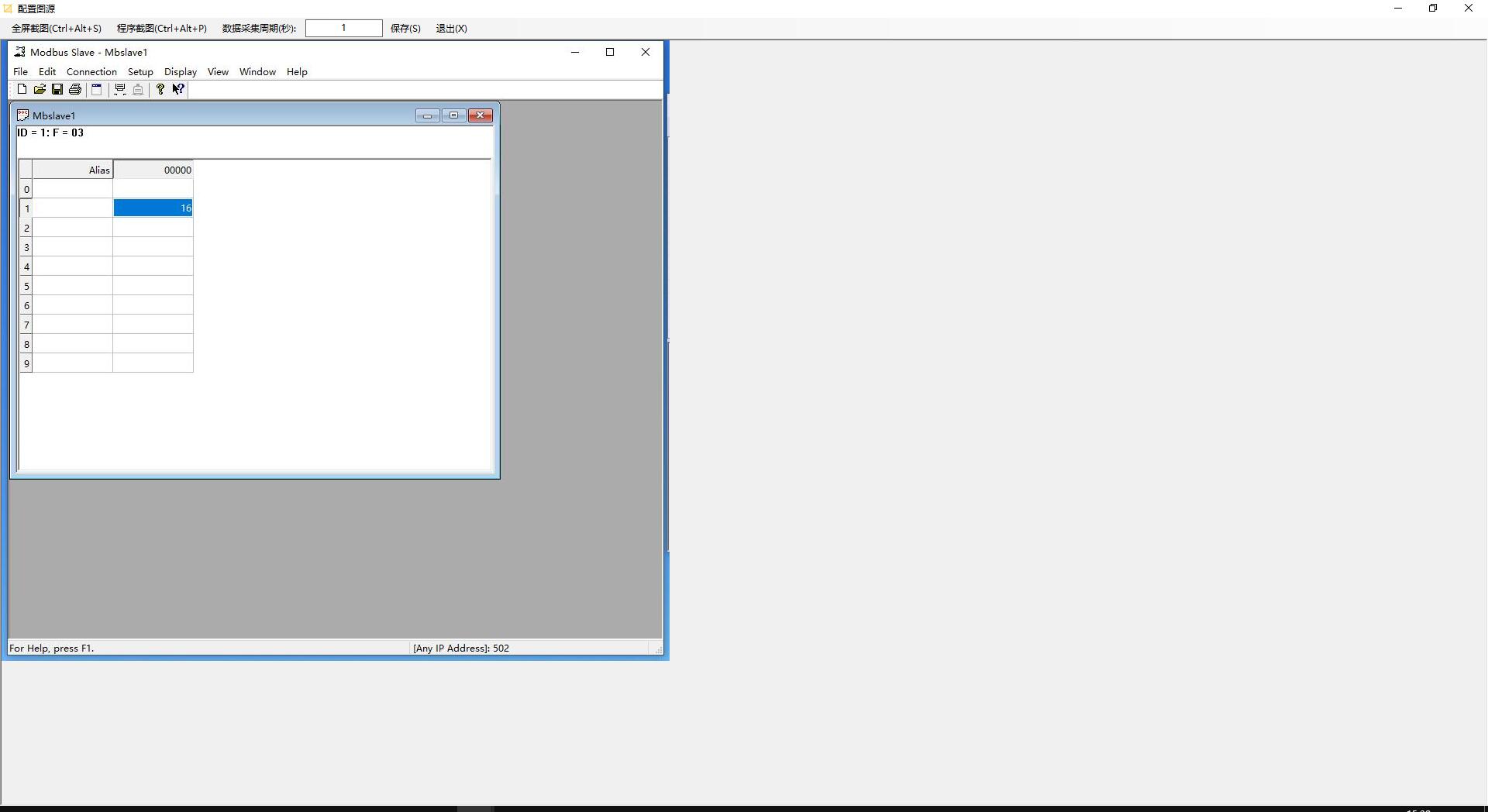Maximize the Mbslave1 child window
Image resolution: width=1488 pixels, height=812 pixels.
[453, 115]
